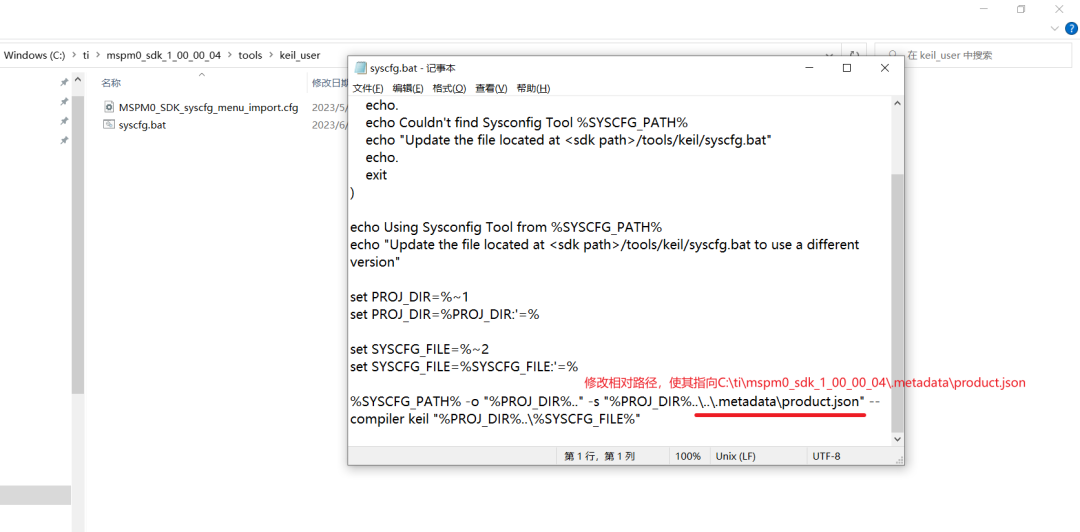This screenshot has width=1080, height=532.
Task: Click the .metadata\product.json path text
Action: 786,401
